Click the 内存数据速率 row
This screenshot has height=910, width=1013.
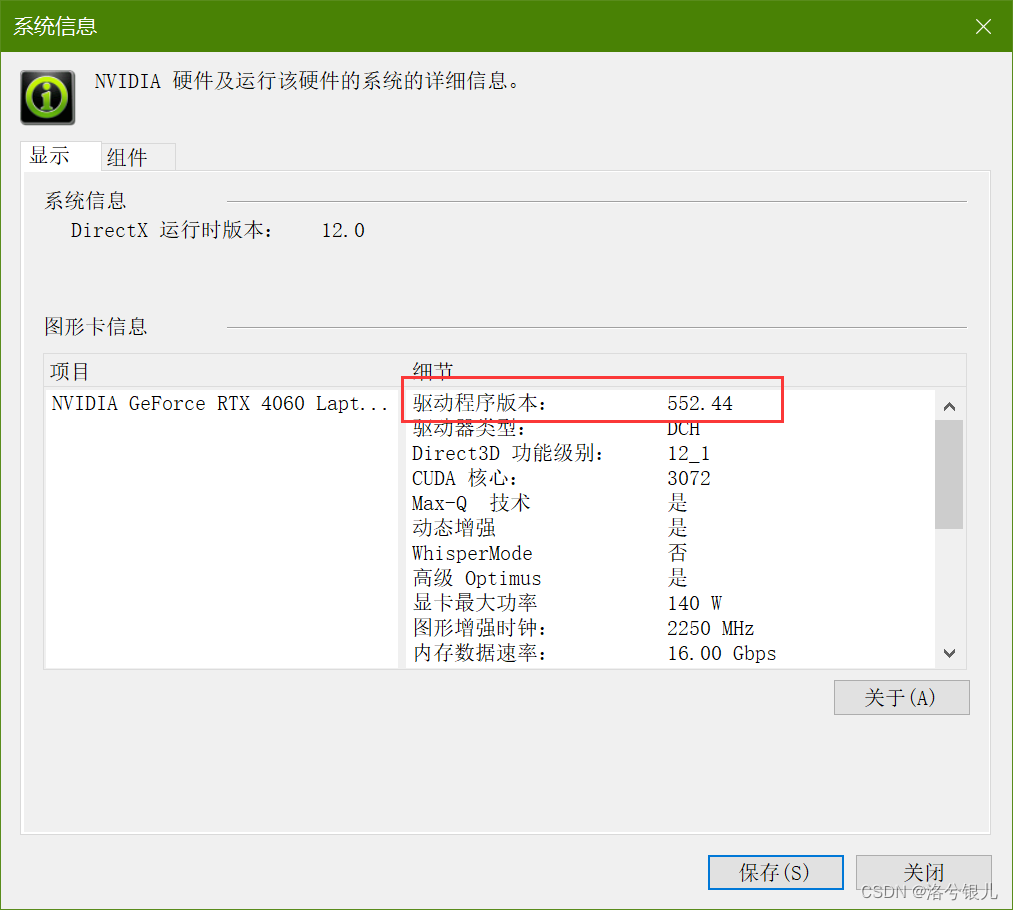[672, 654]
